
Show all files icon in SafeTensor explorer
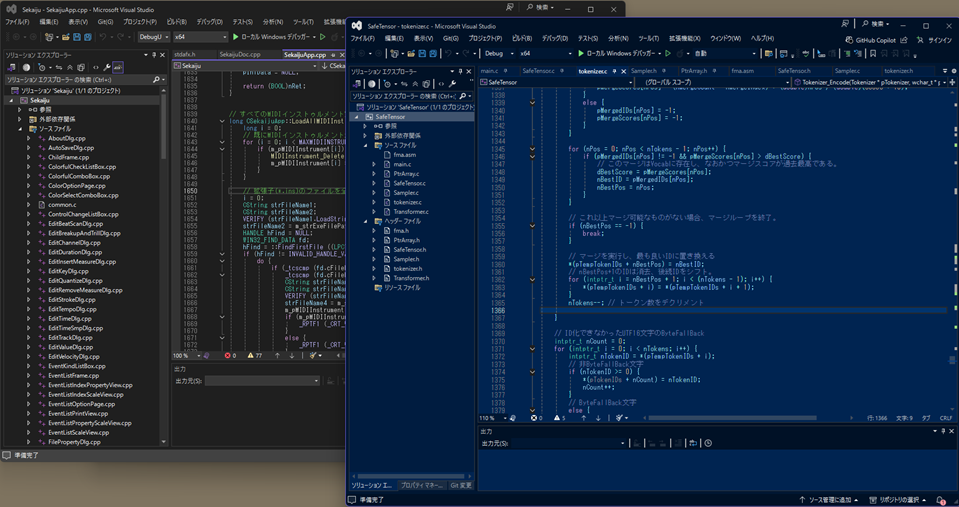coord(426,84)
